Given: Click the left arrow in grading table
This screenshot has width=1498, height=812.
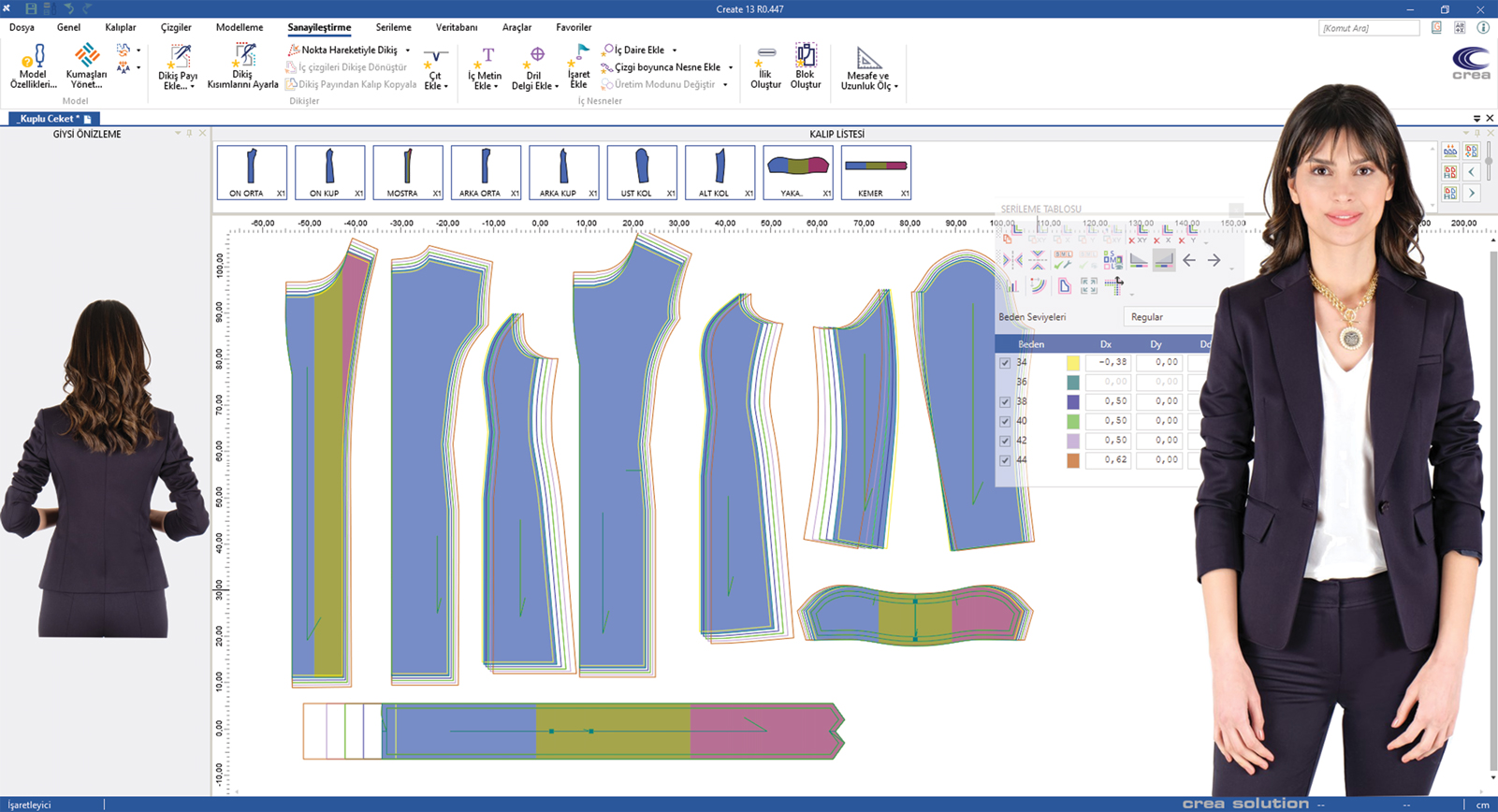Looking at the screenshot, I should (1189, 261).
